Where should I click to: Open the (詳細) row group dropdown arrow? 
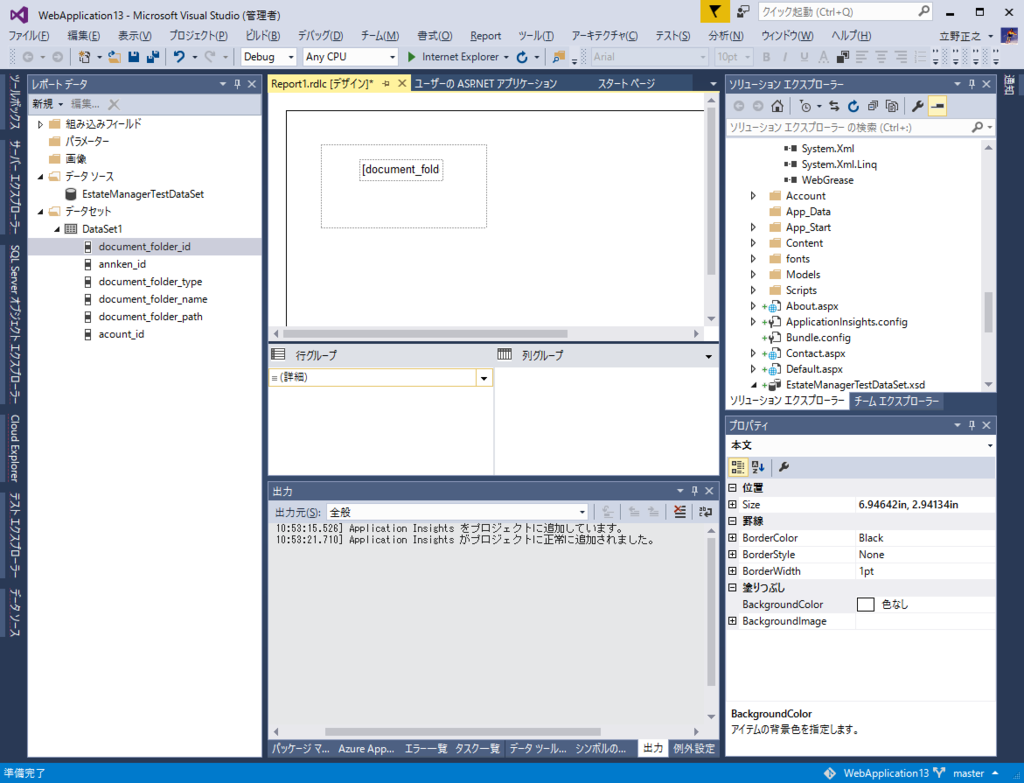[x=484, y=377]
